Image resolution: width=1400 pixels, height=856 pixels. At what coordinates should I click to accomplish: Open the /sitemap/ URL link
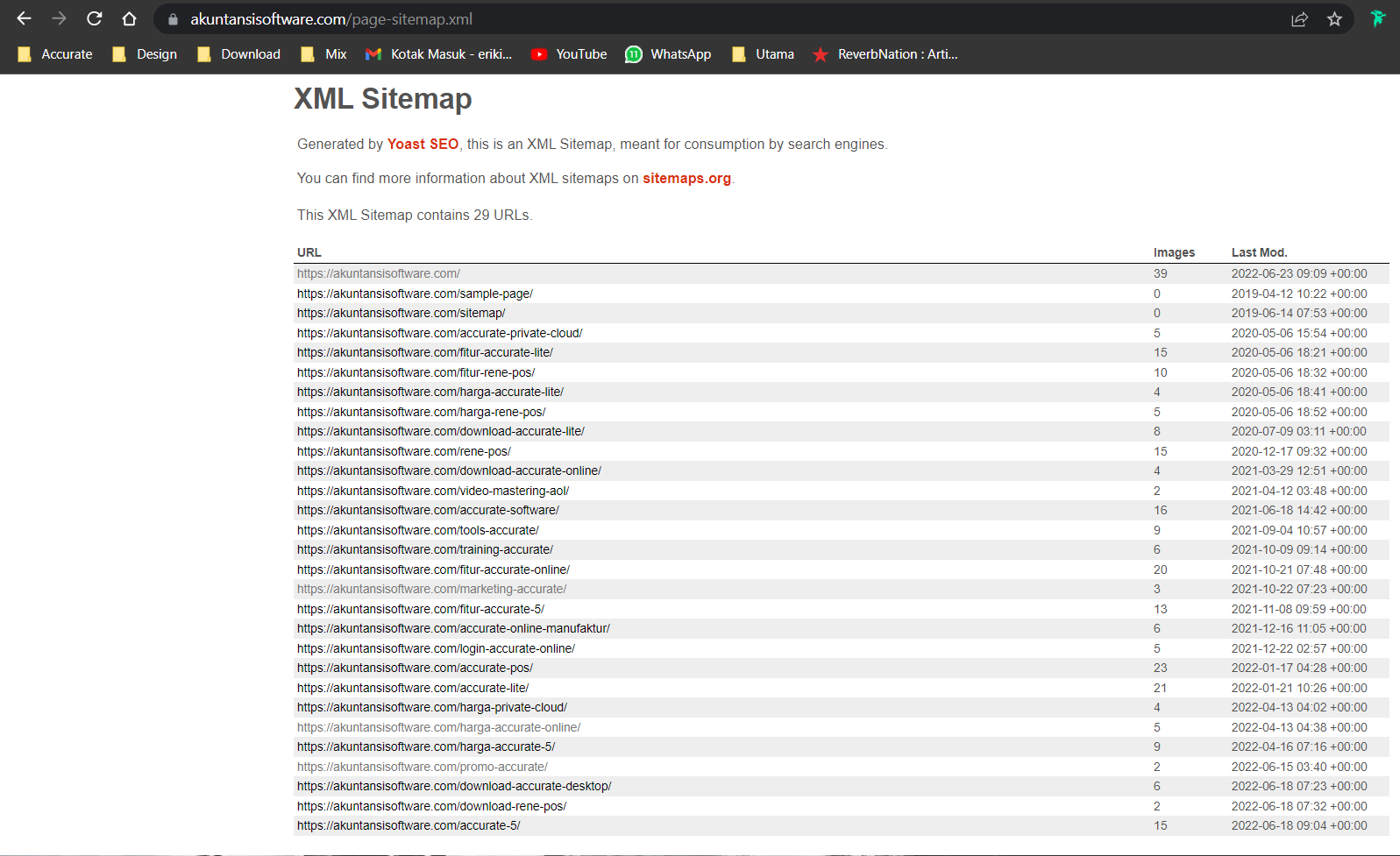[x=401, y=314]
